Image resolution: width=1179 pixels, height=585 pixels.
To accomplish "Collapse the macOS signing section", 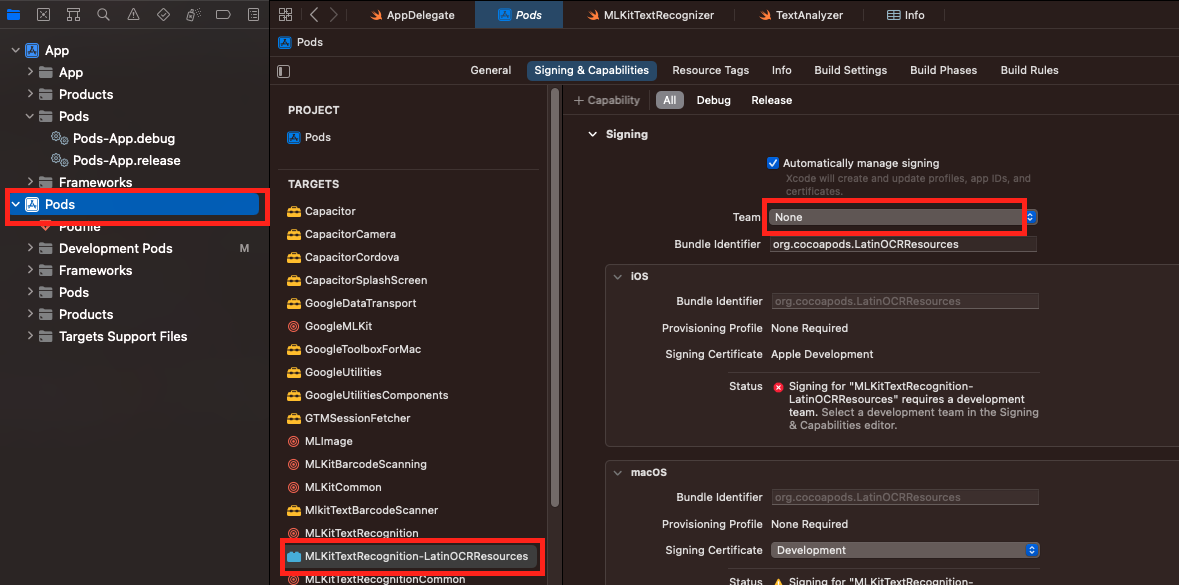I will click(617, 473).
